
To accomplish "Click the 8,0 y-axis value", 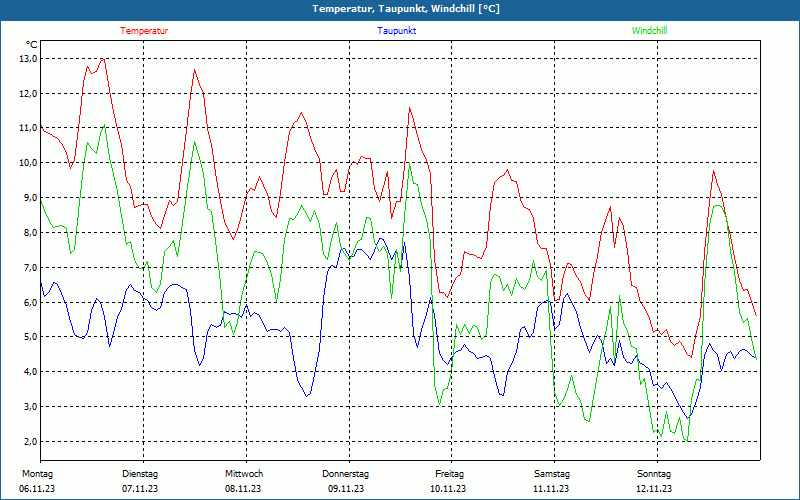I will point(31,233).
